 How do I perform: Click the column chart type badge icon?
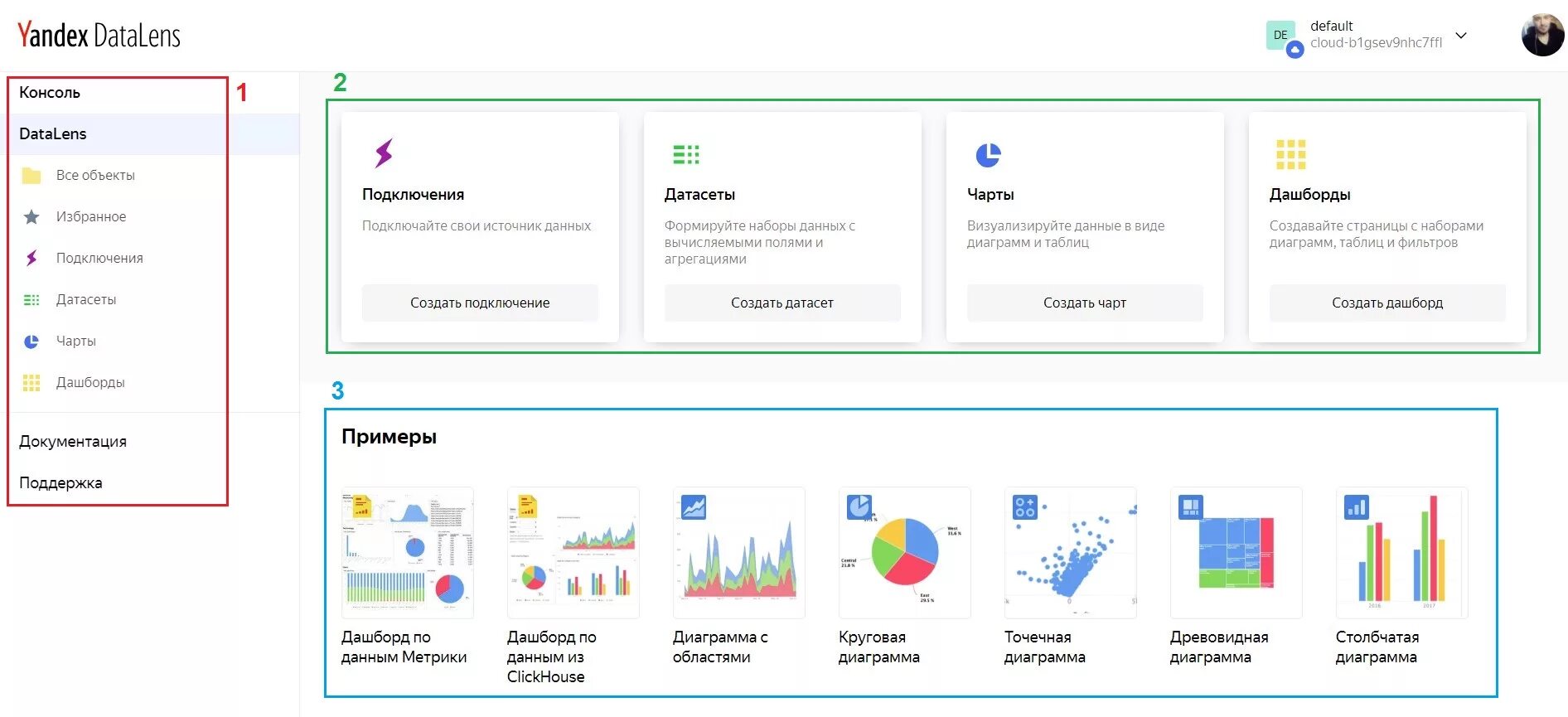(x=1357, y=506)
